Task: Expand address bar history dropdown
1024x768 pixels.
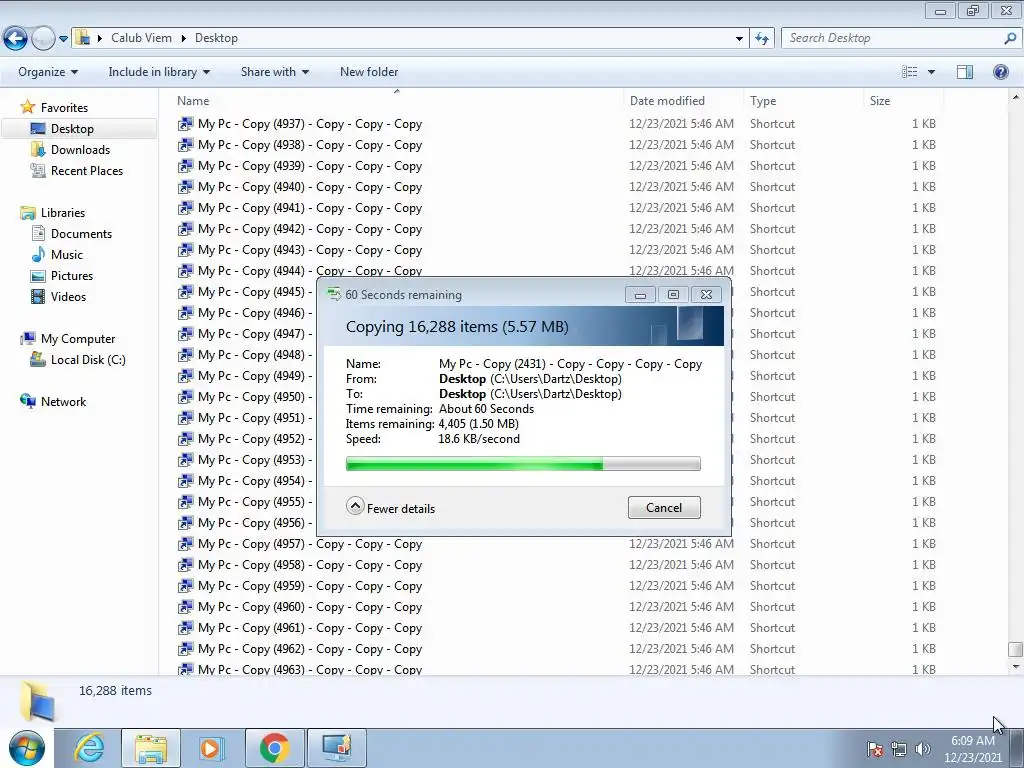Action: [x=739, y=39]
